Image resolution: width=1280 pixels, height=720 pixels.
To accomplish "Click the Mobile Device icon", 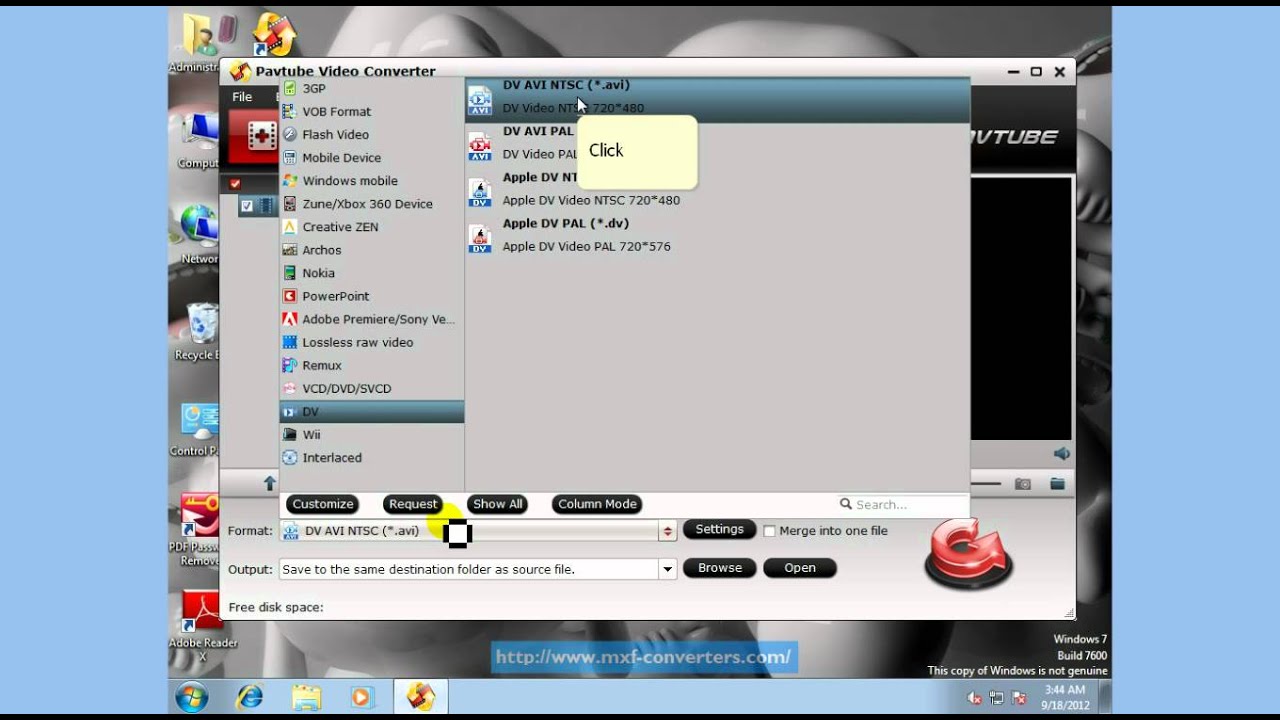I will click(290, 157).
